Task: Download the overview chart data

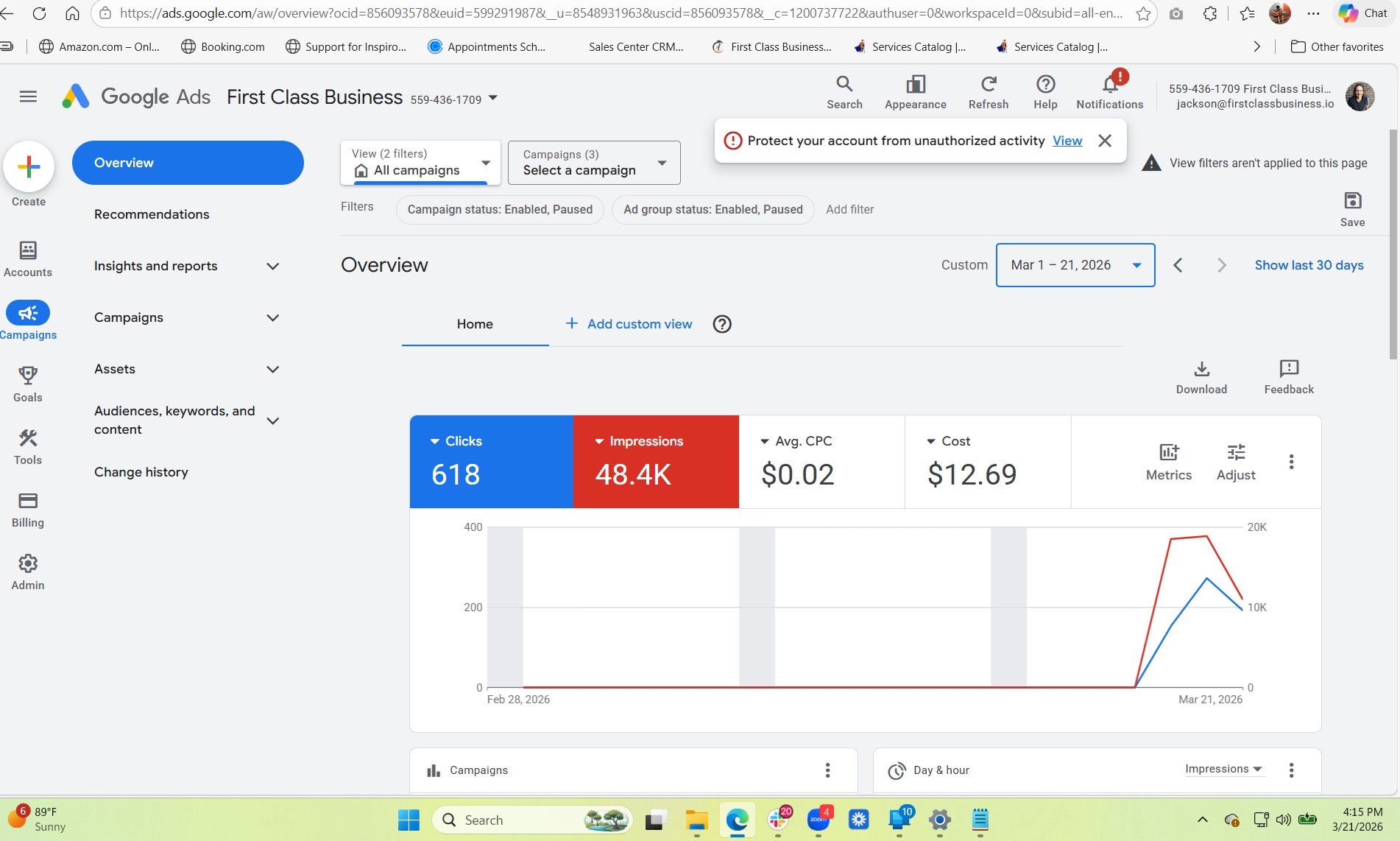Action: [x=1201, y=376]
